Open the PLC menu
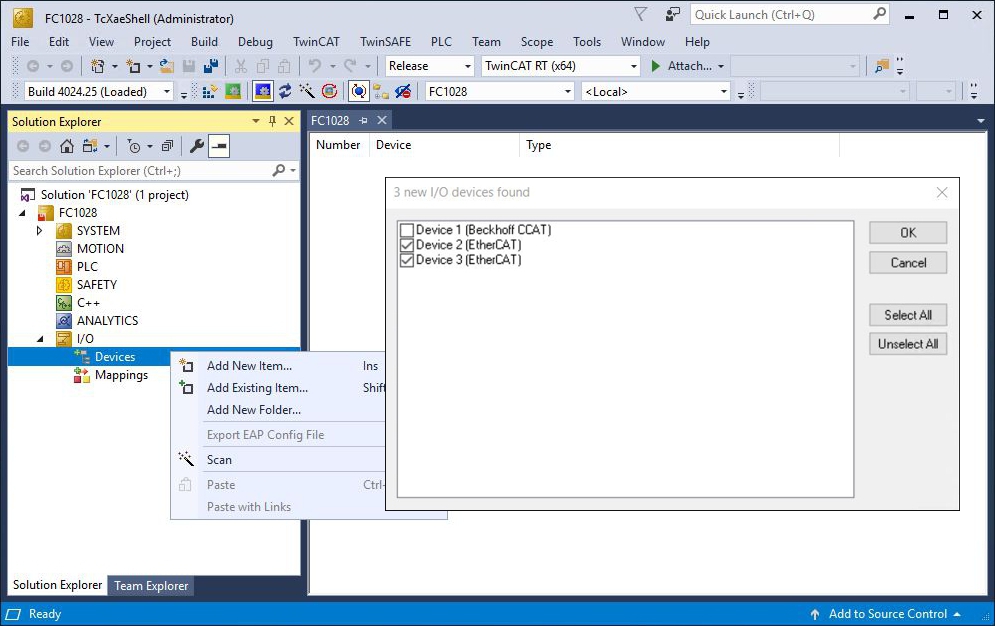 click(441, 42)
